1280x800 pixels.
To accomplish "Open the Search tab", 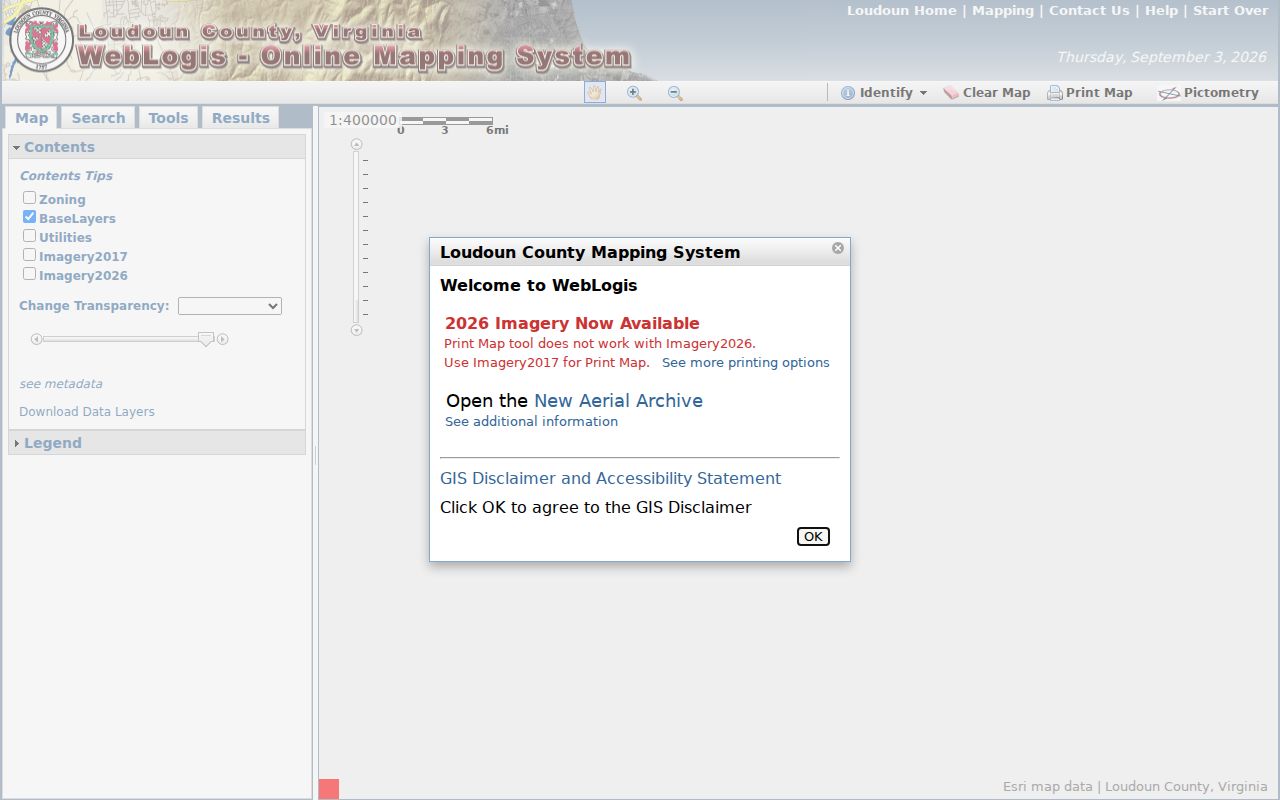I will coord(98,118).
